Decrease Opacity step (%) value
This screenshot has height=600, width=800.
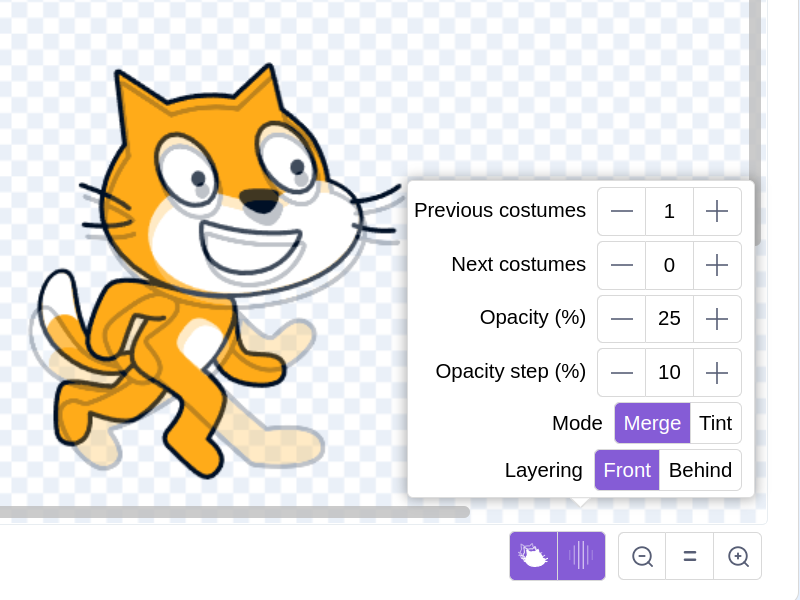621,372
